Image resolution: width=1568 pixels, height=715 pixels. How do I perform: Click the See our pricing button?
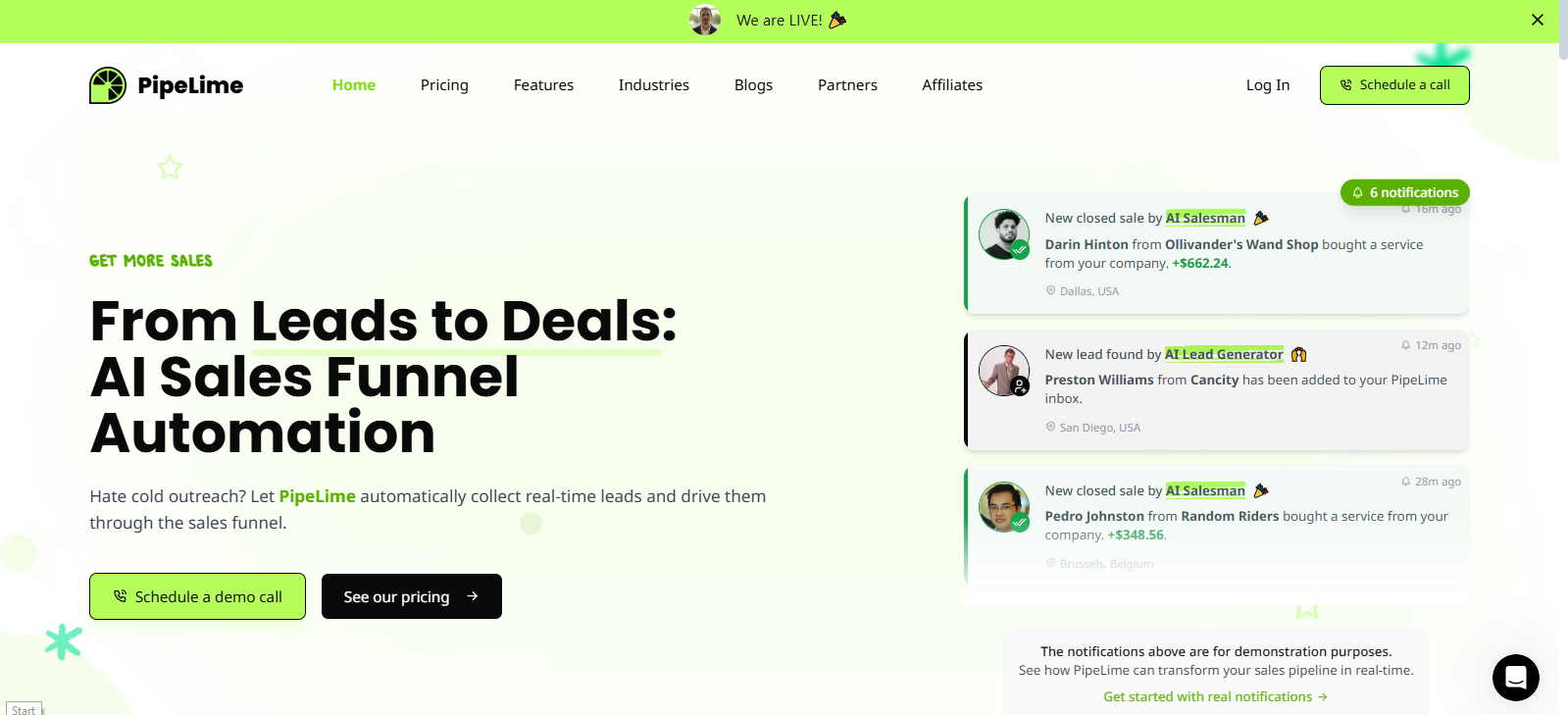click(412, 596)
